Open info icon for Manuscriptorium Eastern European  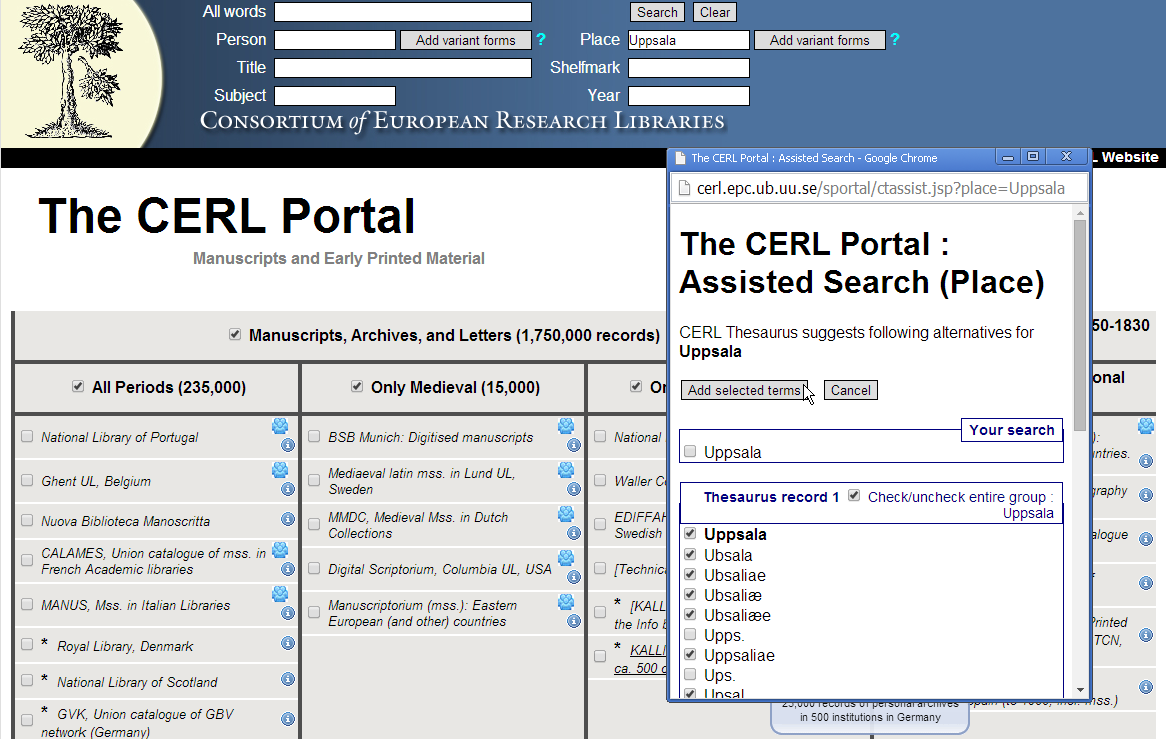(x=574, y=621)
